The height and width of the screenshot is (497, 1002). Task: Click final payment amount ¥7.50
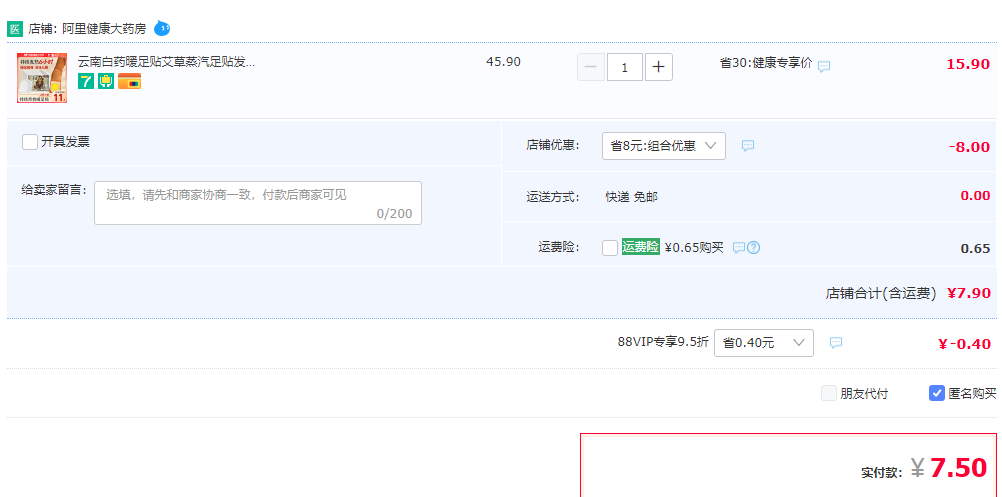949,468
